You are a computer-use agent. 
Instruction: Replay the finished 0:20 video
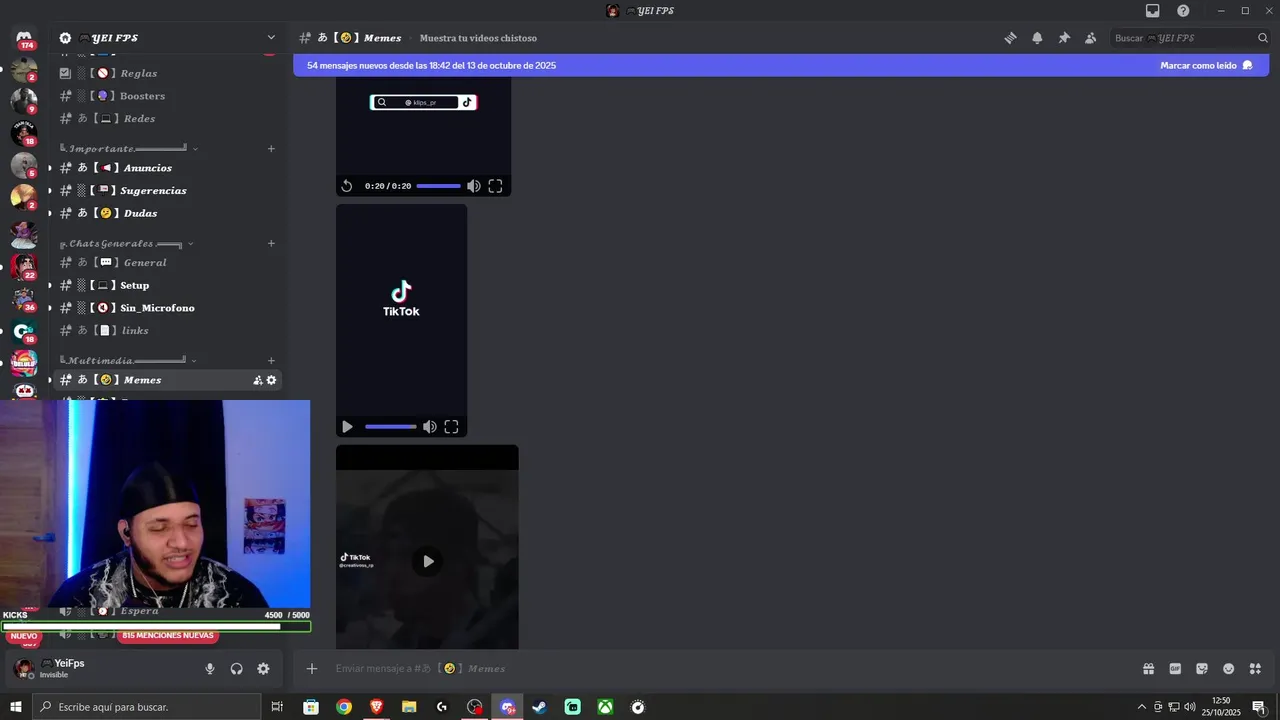pyautogui.click(x=347, y=186)
